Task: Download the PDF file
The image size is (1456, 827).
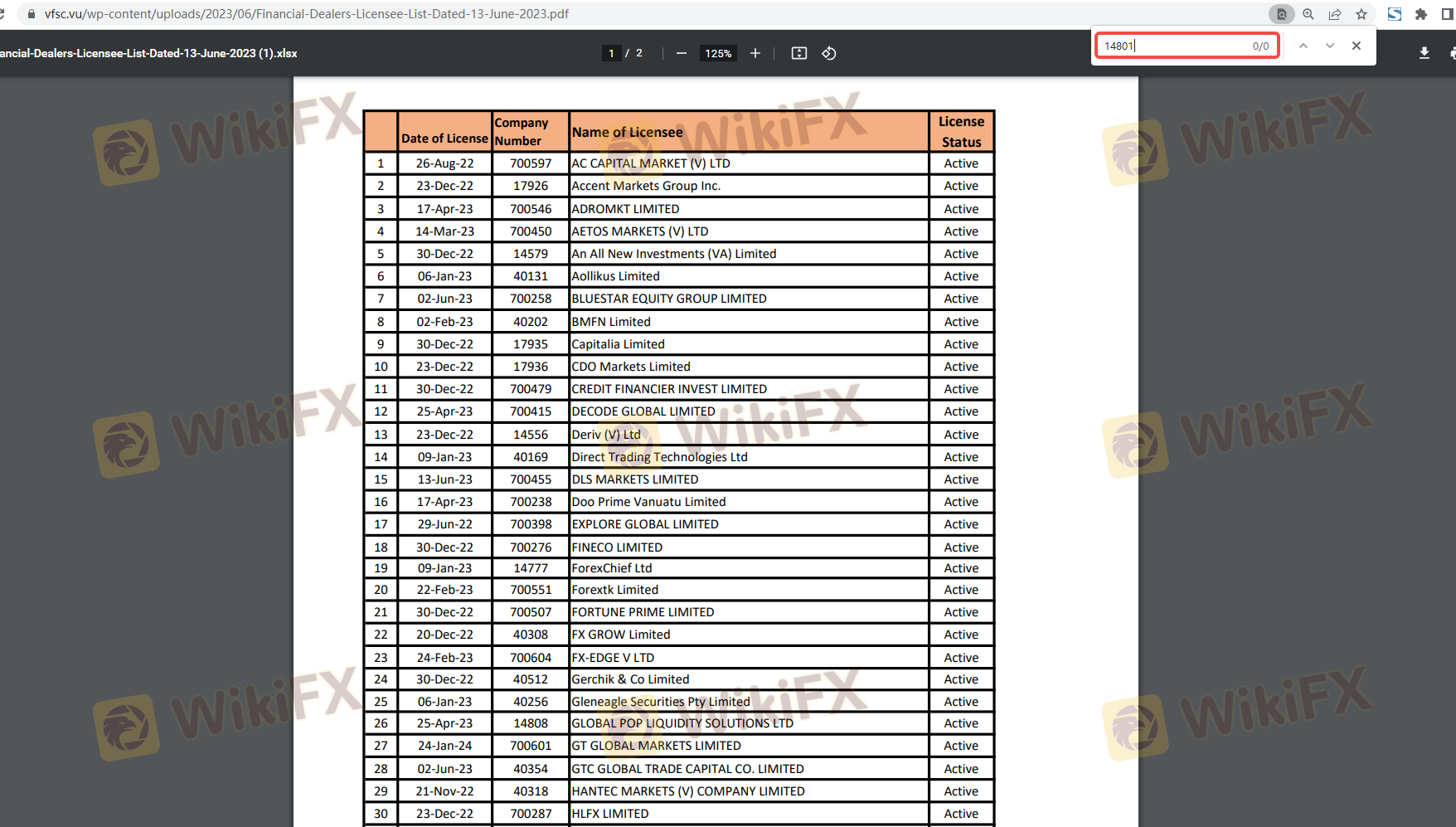Action: tap(1424, 53)
